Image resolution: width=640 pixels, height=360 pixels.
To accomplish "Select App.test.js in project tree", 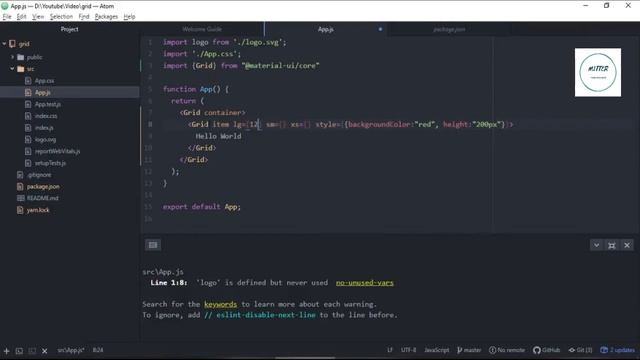I will pos(47,104).
